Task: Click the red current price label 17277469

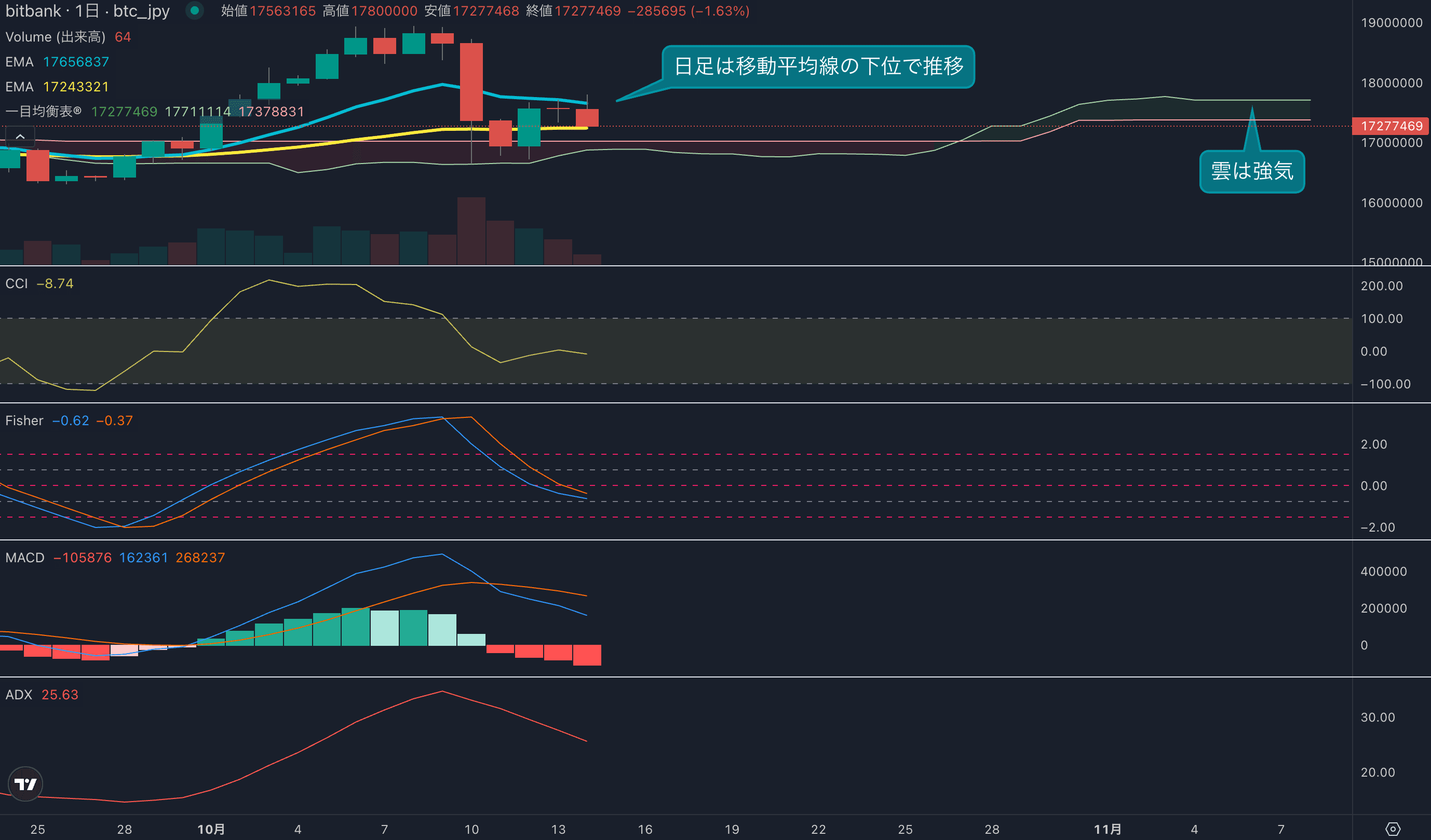Action: coord(1391,126)
